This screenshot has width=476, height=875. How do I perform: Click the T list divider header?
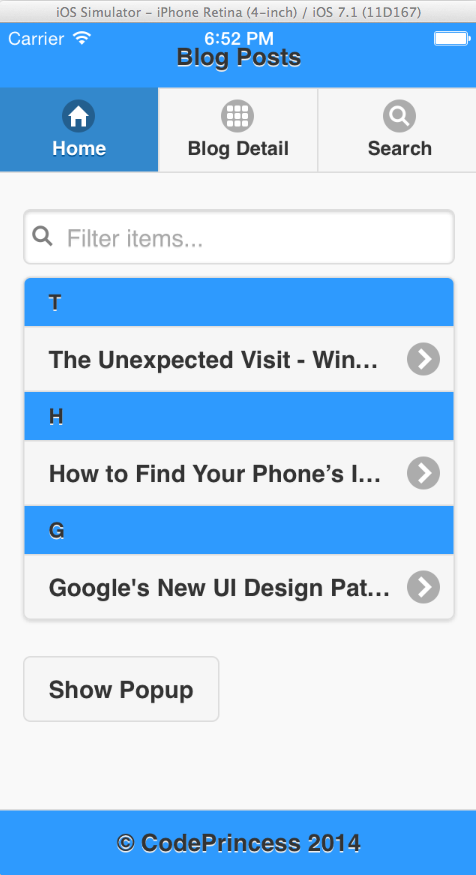point(239,302)
